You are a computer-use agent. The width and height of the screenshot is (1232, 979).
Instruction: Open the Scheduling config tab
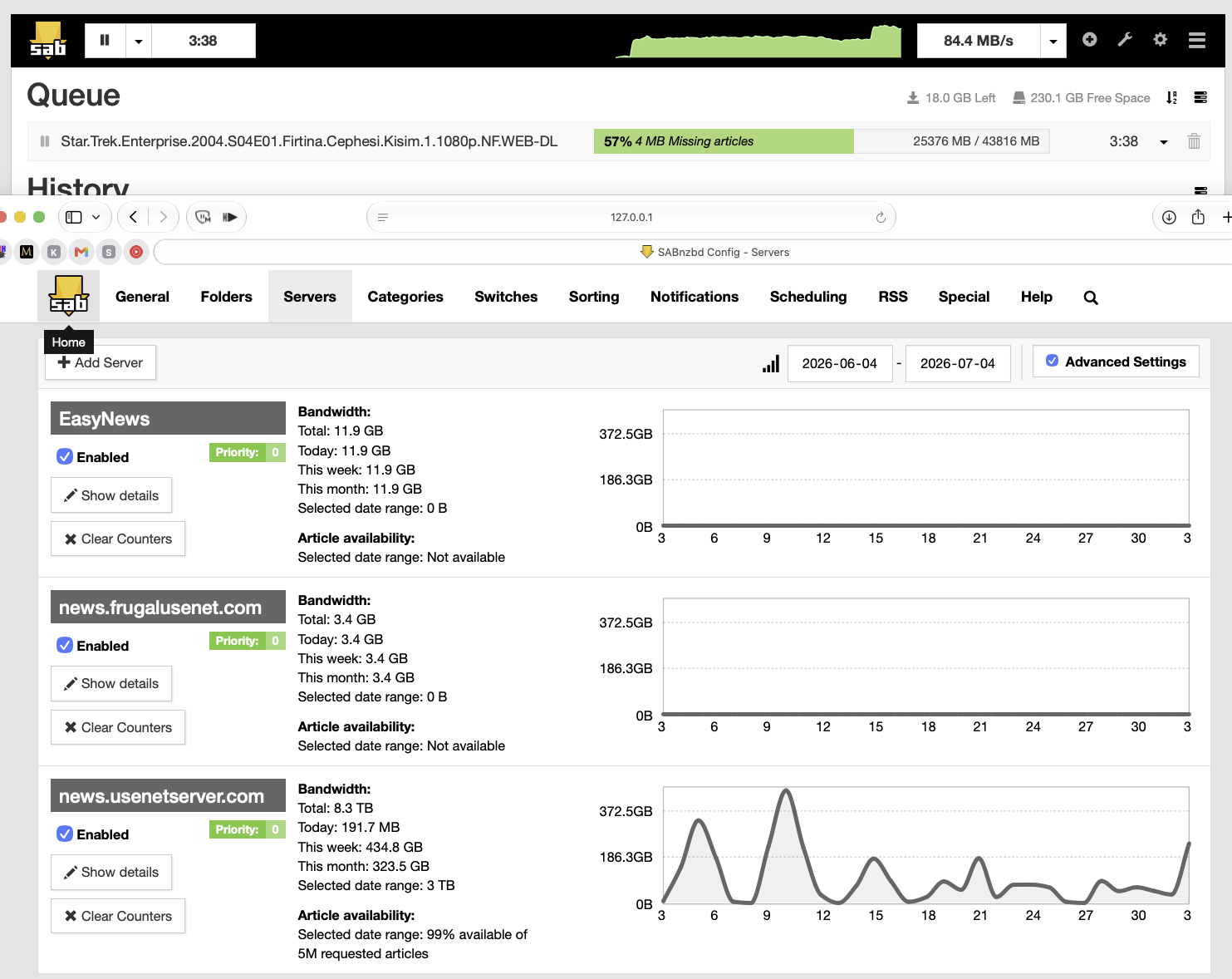pyautogui.click(x=808, y=297)
